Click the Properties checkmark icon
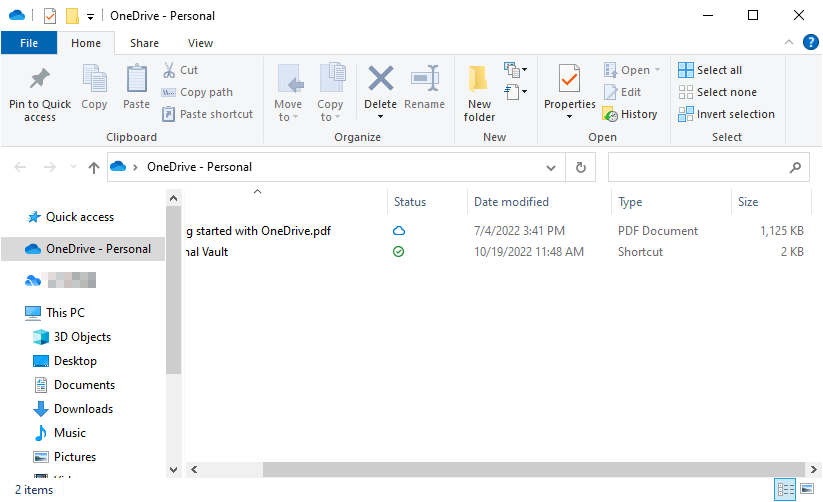Screen dimensions: 823x502 pyautogui.click(x=569, y=79)
